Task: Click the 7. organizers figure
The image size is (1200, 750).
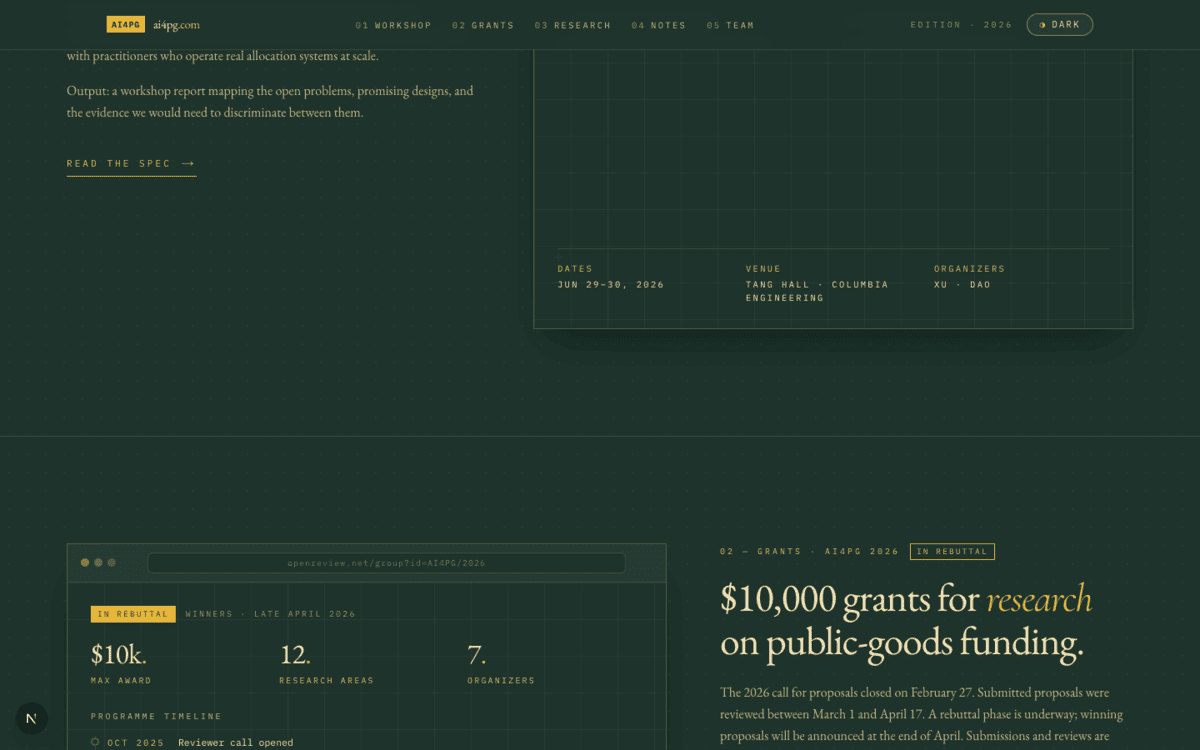Action: [477, 655]
